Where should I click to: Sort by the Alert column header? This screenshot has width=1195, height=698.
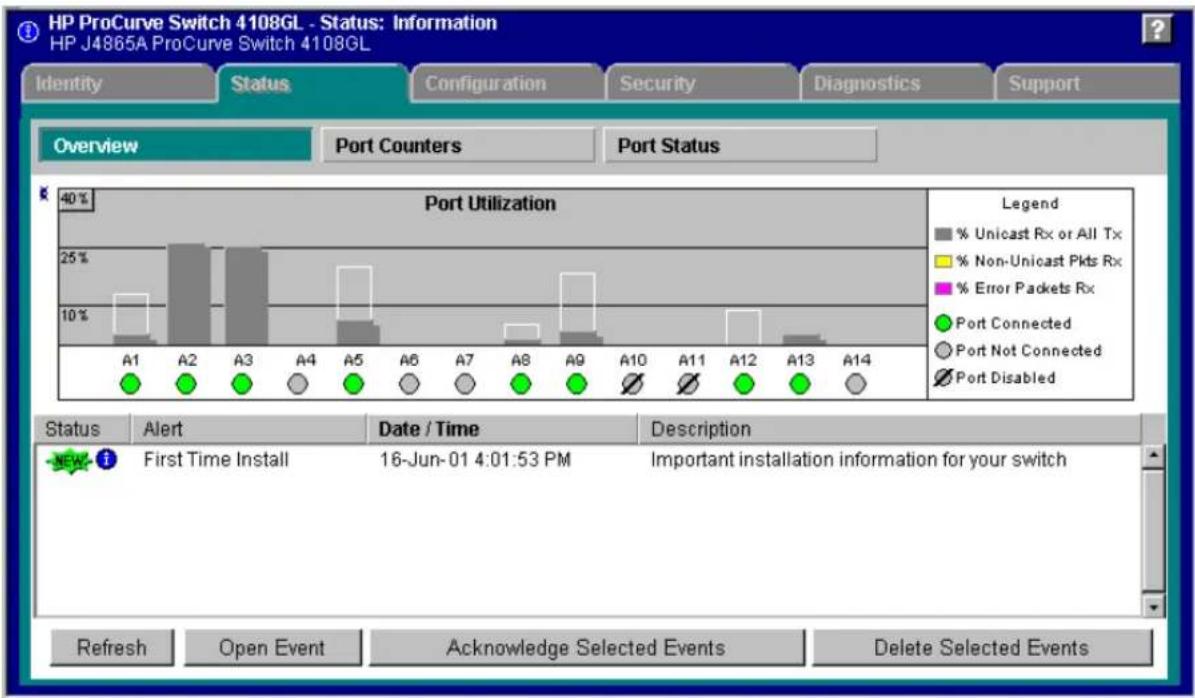click(249, 429)
